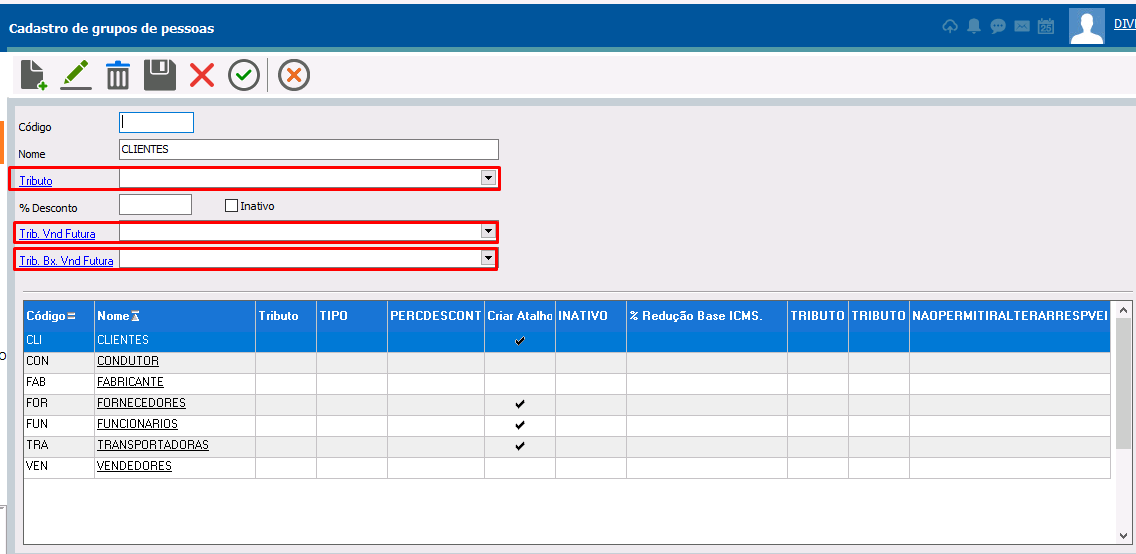Select the CON code cell

coord(59,361)
